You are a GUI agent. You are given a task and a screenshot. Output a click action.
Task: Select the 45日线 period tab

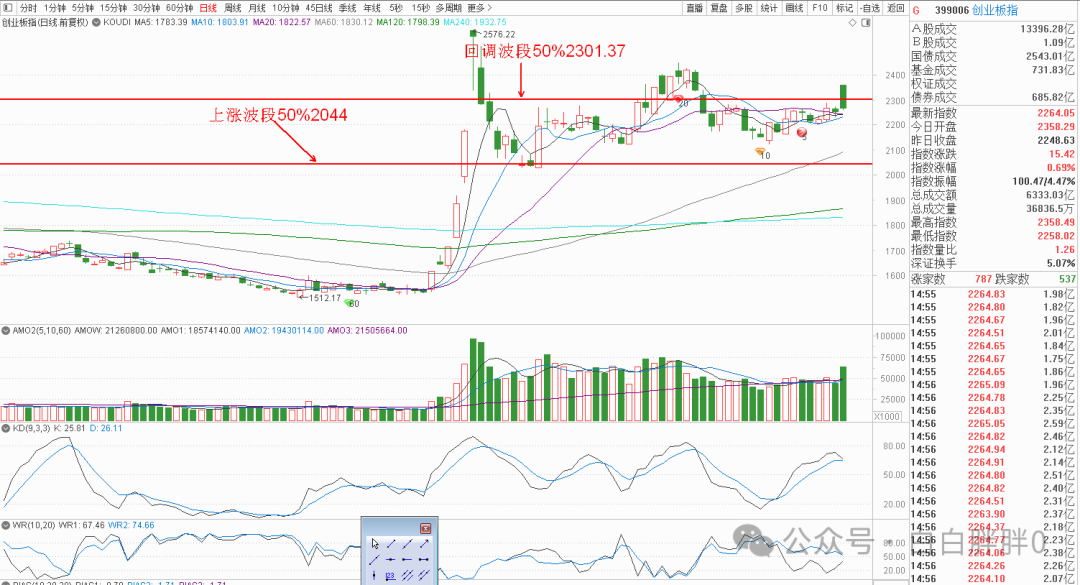319,8
